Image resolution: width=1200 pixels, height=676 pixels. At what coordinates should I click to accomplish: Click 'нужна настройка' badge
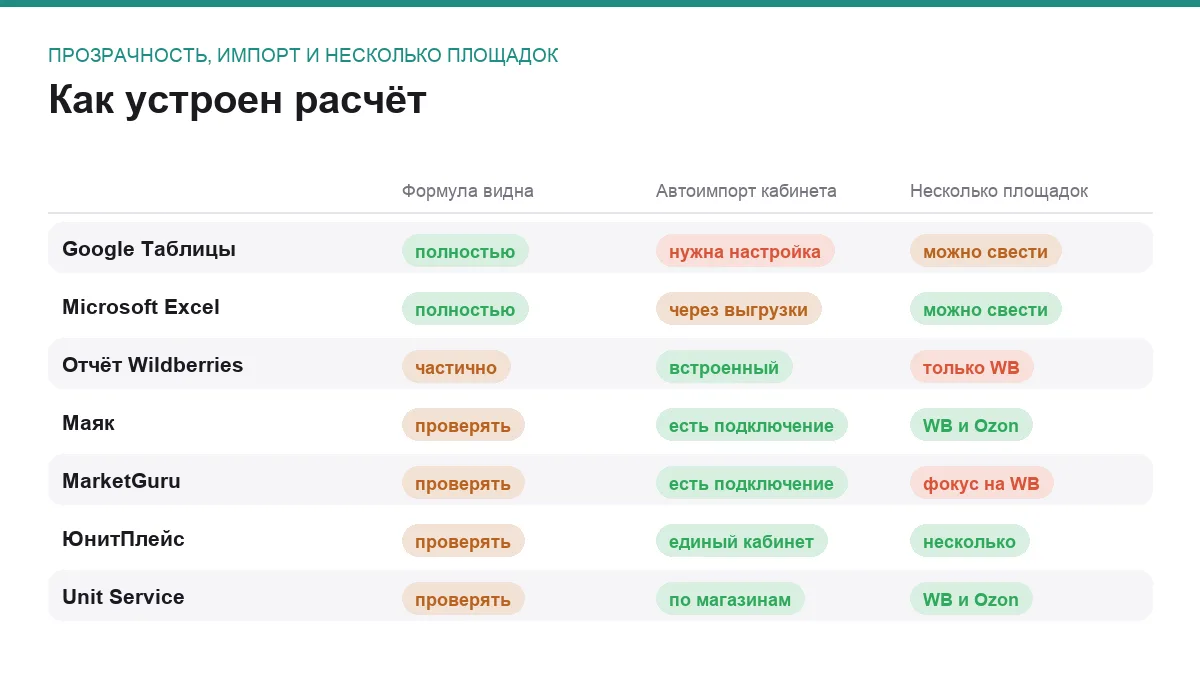745,251
